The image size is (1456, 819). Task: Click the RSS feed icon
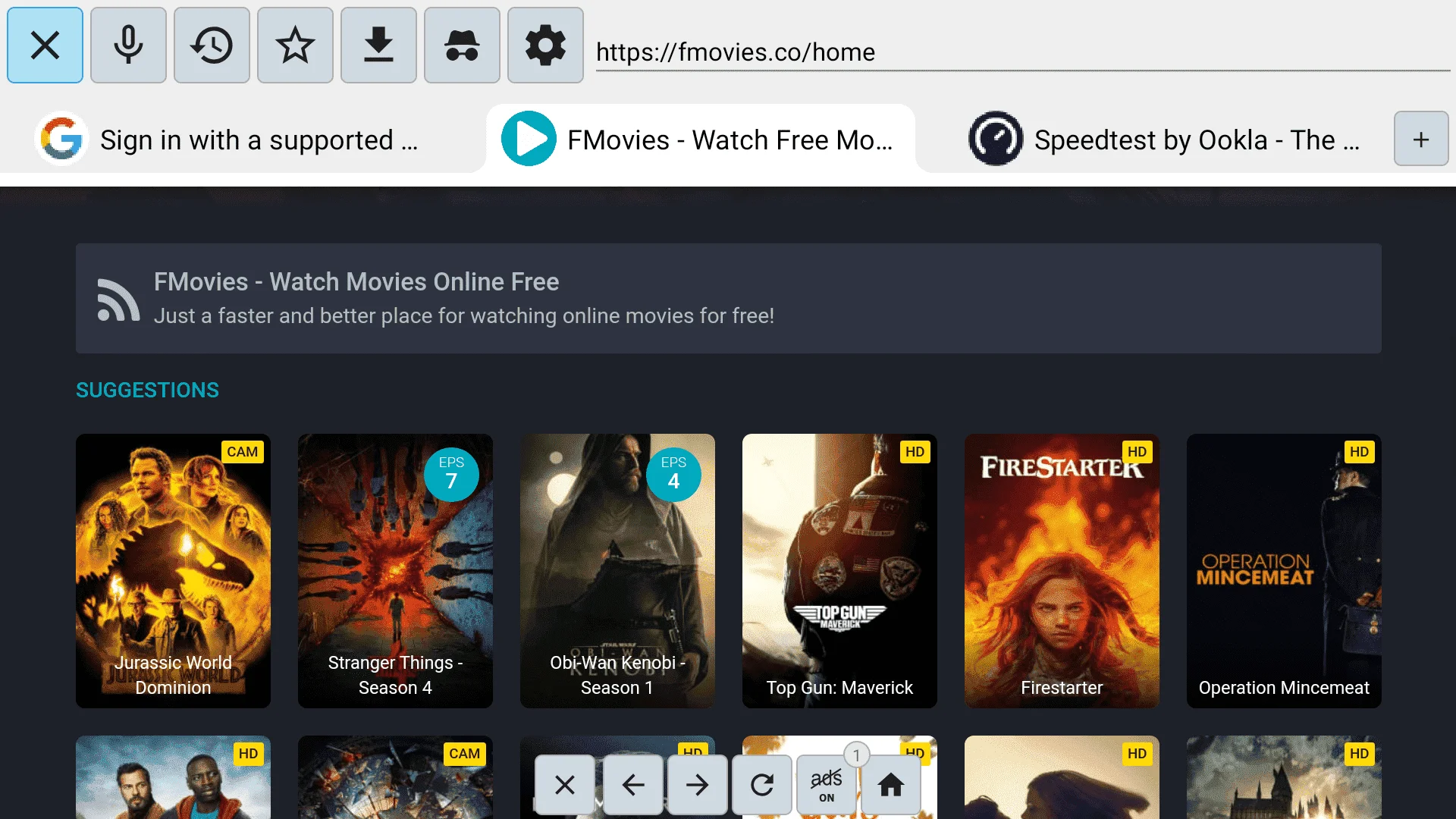click(118, 300)
